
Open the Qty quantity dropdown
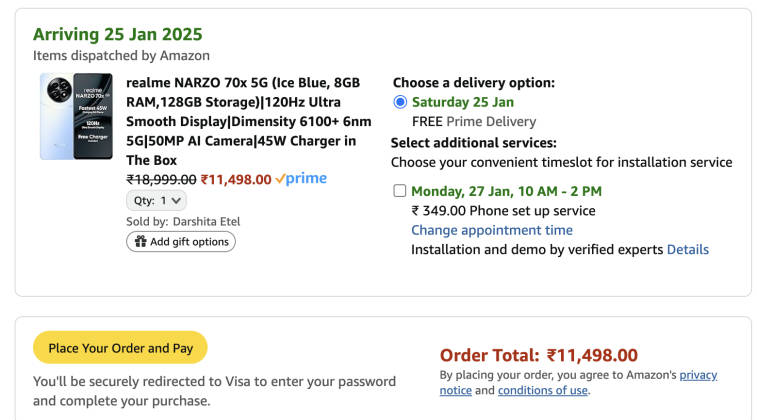(155, 200)
